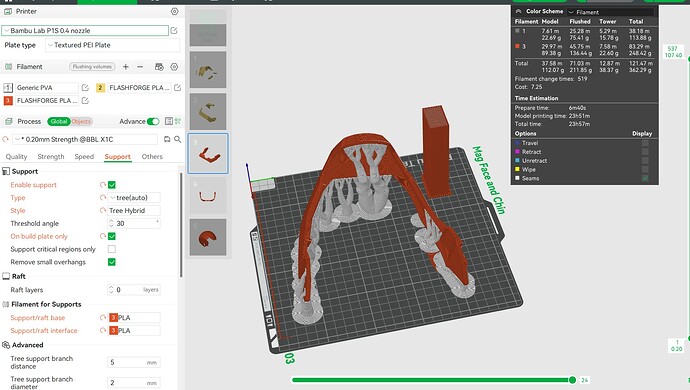Reset Enable support to default
The height and width of the screenshot is (390, 690).
tap(103, 185)
